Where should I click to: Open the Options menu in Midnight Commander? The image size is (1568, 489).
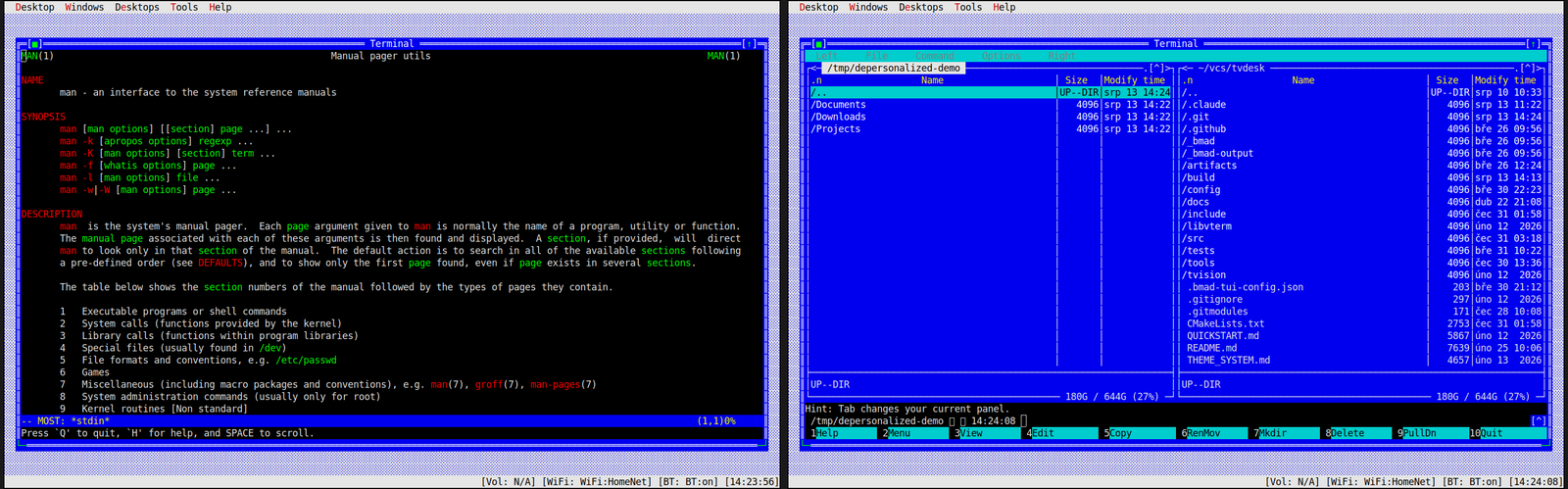1002,56
